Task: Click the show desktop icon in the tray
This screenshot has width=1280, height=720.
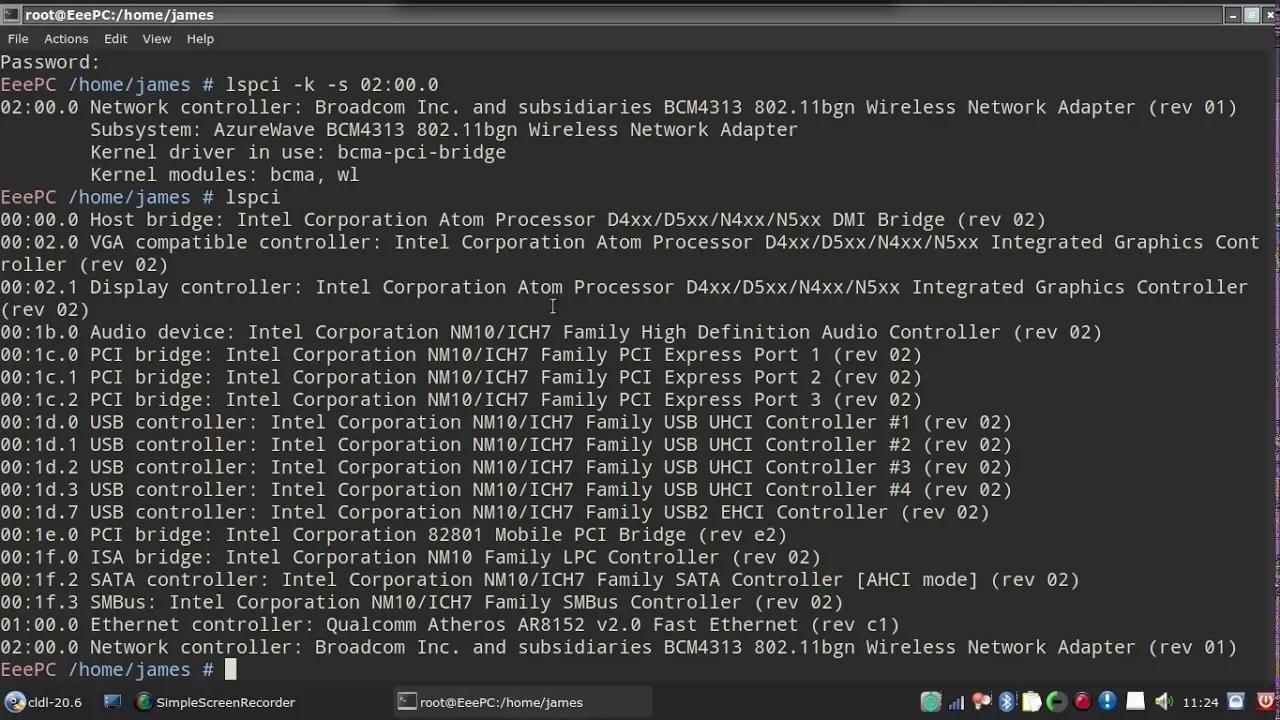Action: pos(1134,701)
